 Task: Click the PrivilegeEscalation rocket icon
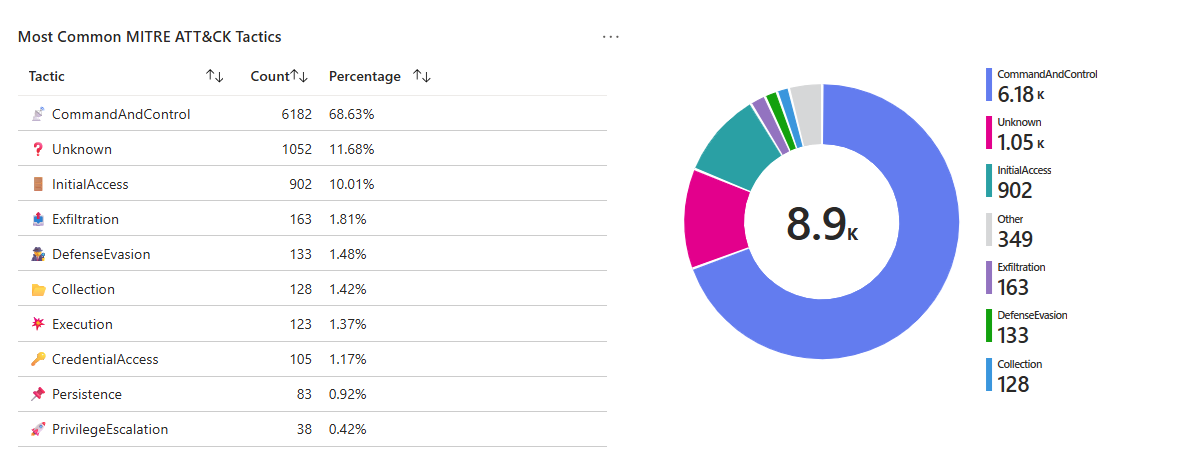click(38, 429)
